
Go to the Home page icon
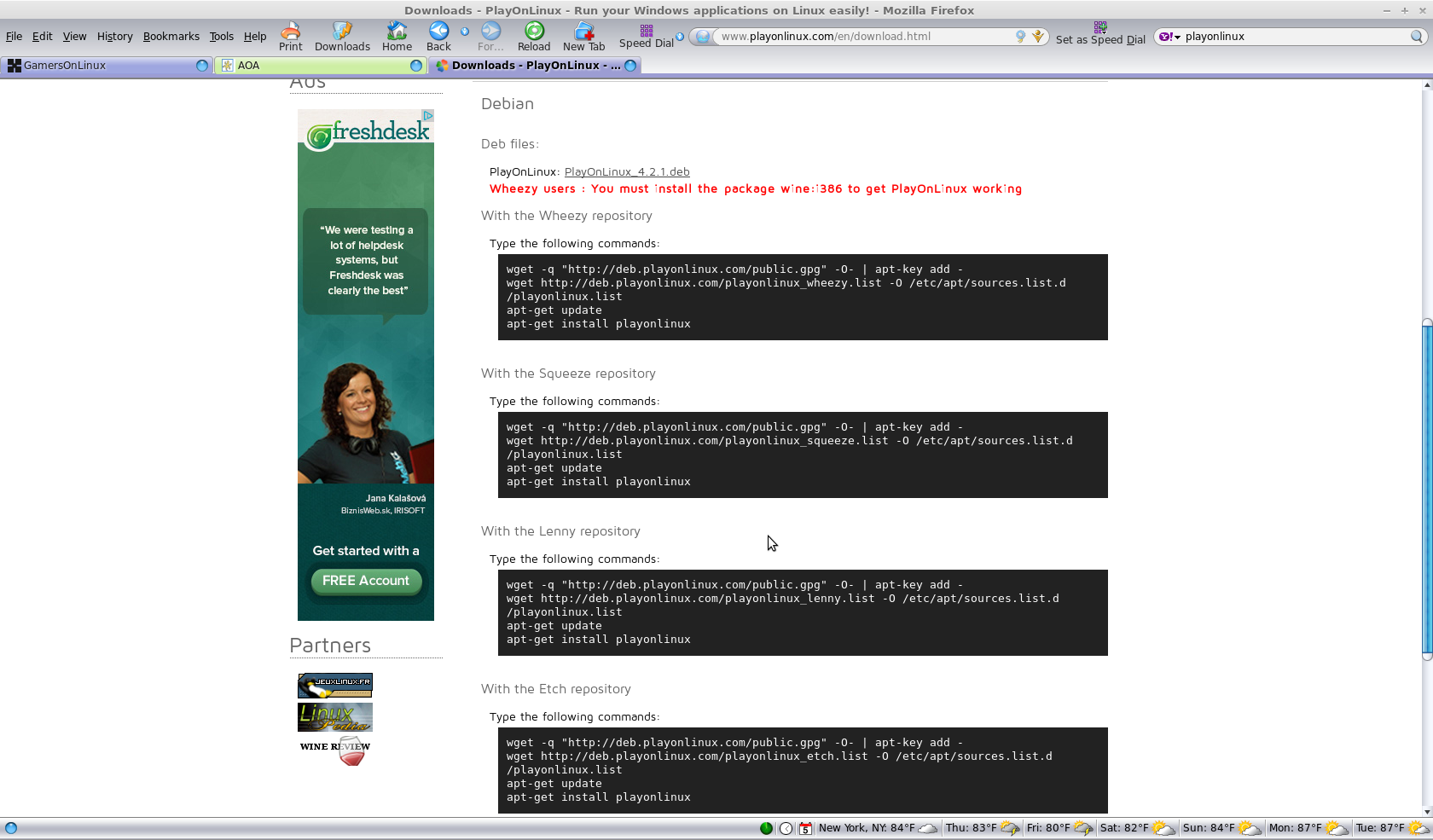click(x=397, y=37)
